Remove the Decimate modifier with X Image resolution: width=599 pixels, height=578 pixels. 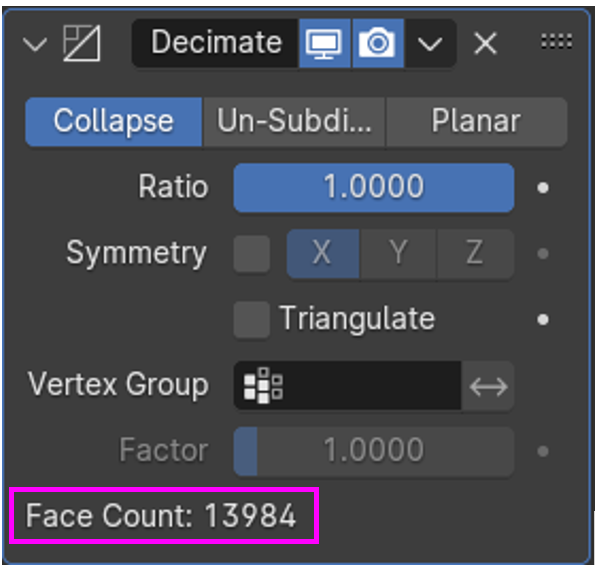485,43
